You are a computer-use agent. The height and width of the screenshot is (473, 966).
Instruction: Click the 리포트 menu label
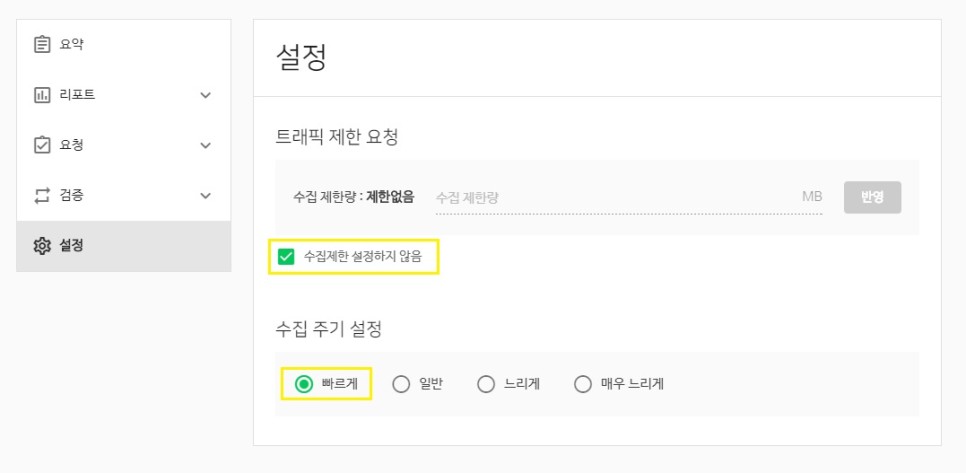(77, 95)
